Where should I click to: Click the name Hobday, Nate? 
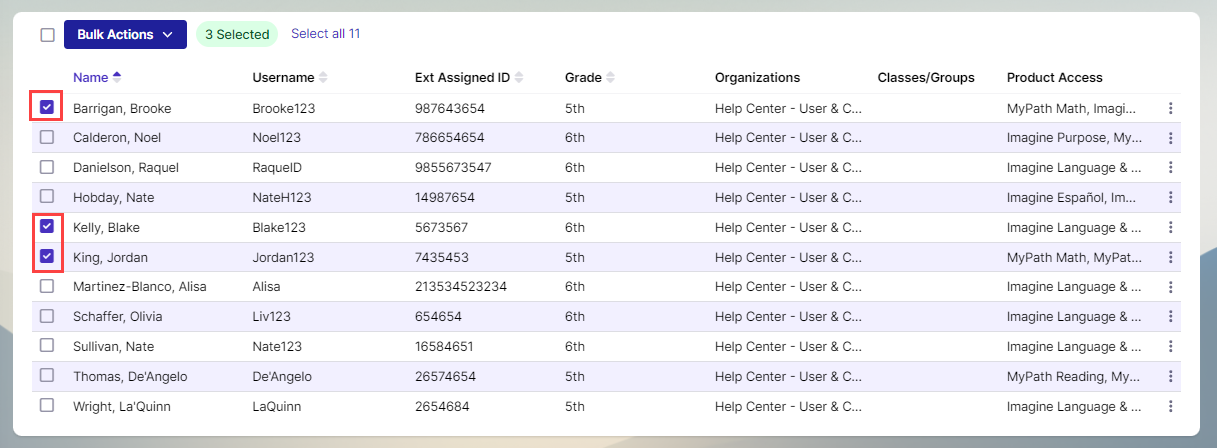(113, 198)
